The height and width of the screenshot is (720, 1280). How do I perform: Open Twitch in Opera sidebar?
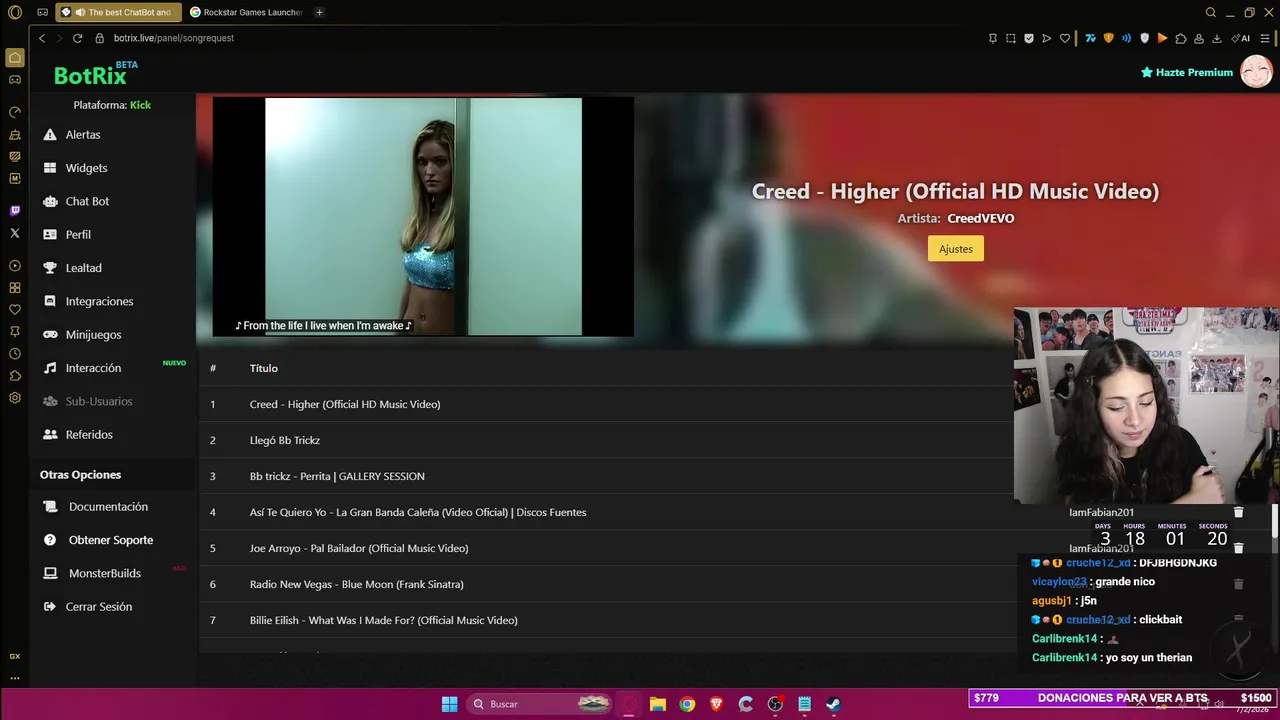click(x=15, y=211)
